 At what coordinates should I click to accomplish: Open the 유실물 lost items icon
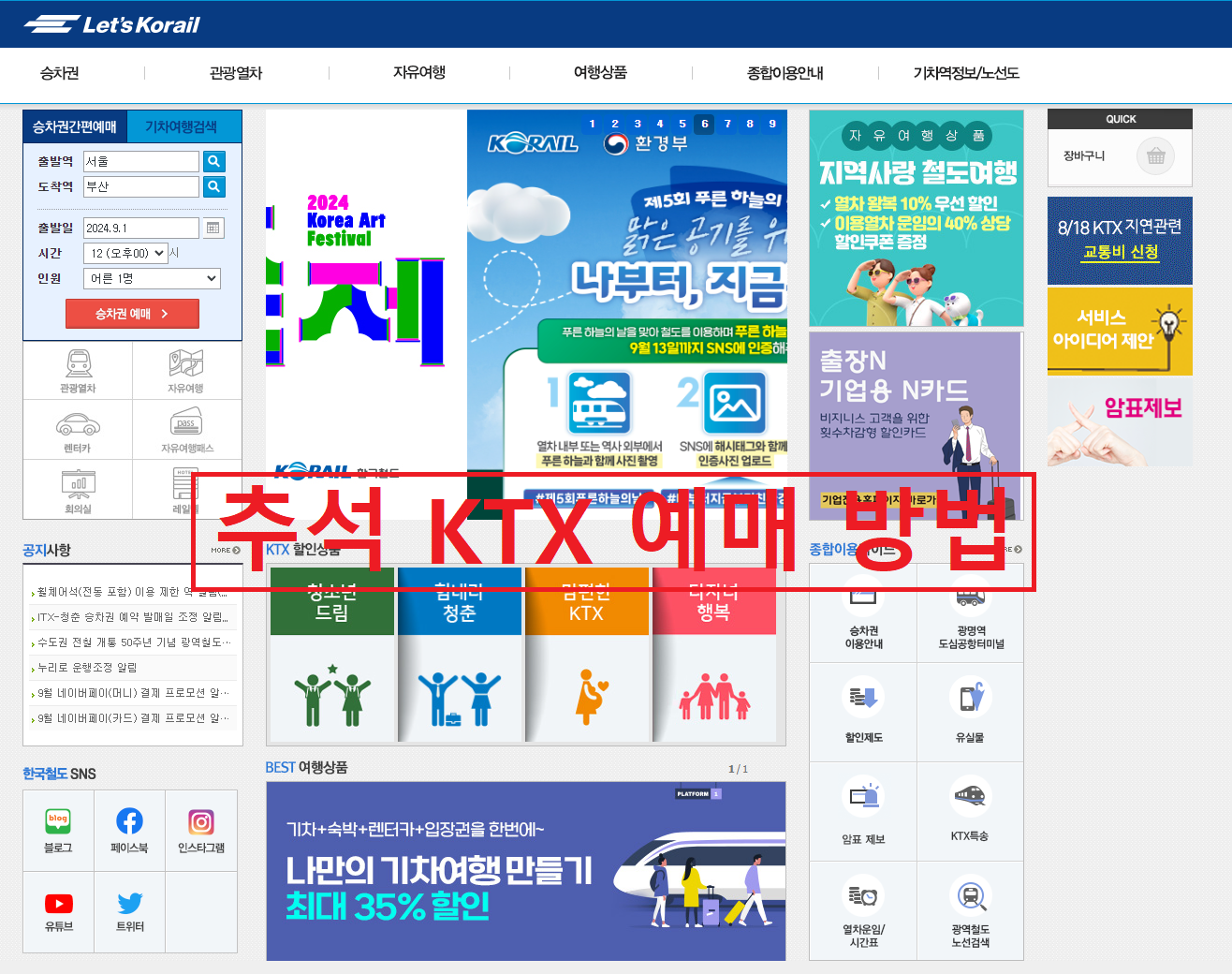pos(970,697)
